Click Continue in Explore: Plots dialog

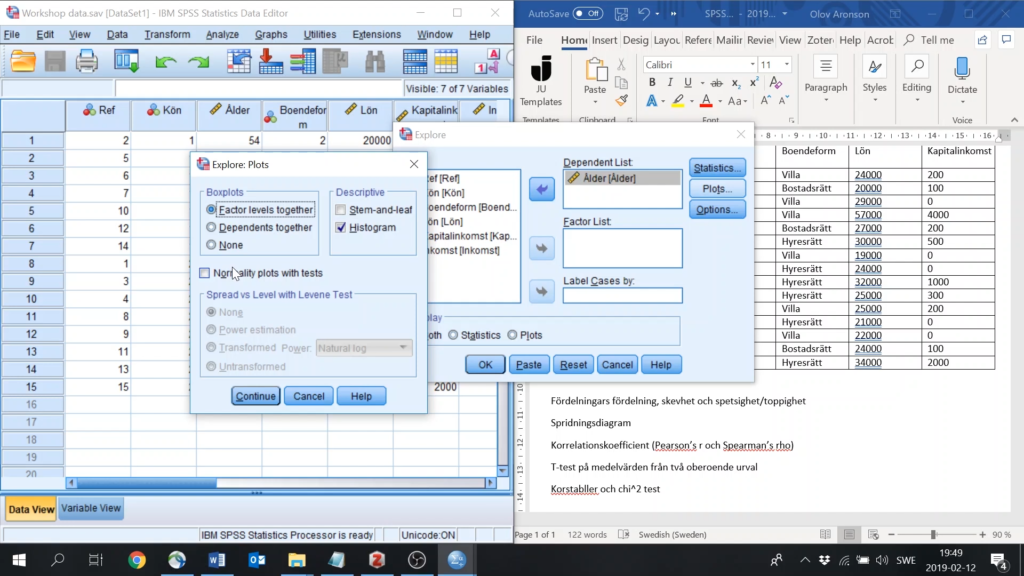(255, 396)
